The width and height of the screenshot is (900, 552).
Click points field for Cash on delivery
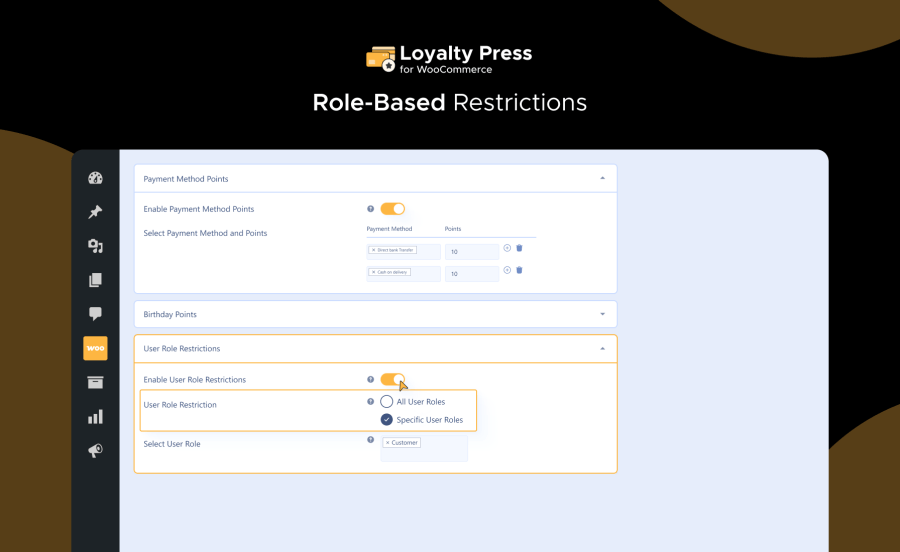[x=472, y=274]
